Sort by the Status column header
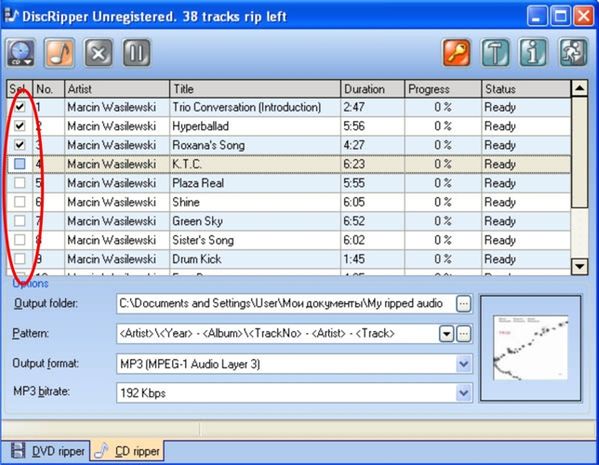 coord(526,89)
